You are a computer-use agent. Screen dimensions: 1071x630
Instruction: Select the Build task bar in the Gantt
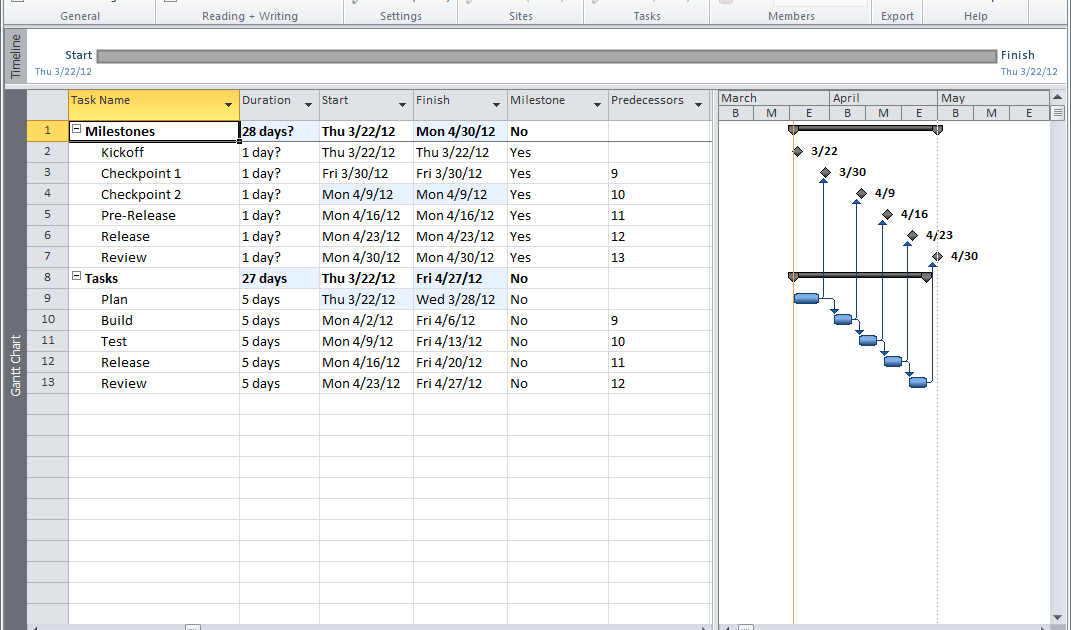click(843, 318)
